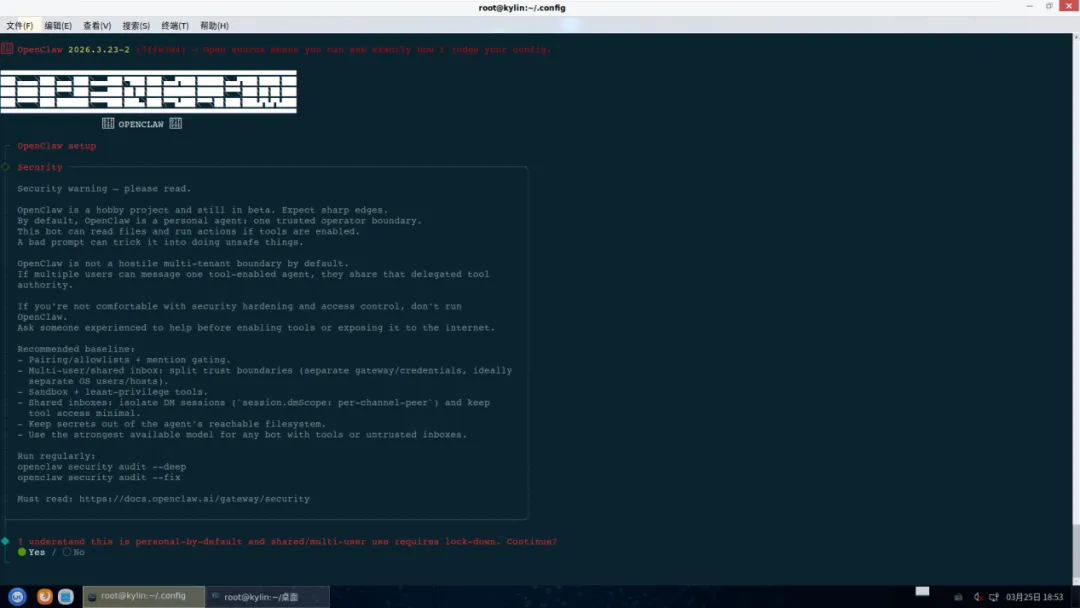Click the window title root@kylin:~/.config
Screen dimensions: 1080x608
coord(522,8)
